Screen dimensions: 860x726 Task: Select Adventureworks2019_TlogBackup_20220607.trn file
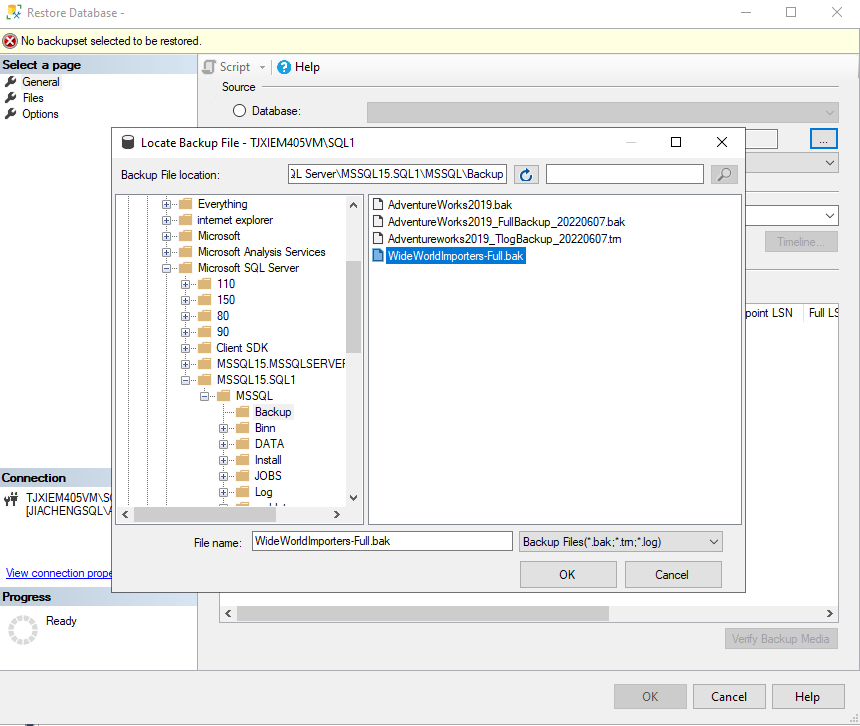(504, 238)
